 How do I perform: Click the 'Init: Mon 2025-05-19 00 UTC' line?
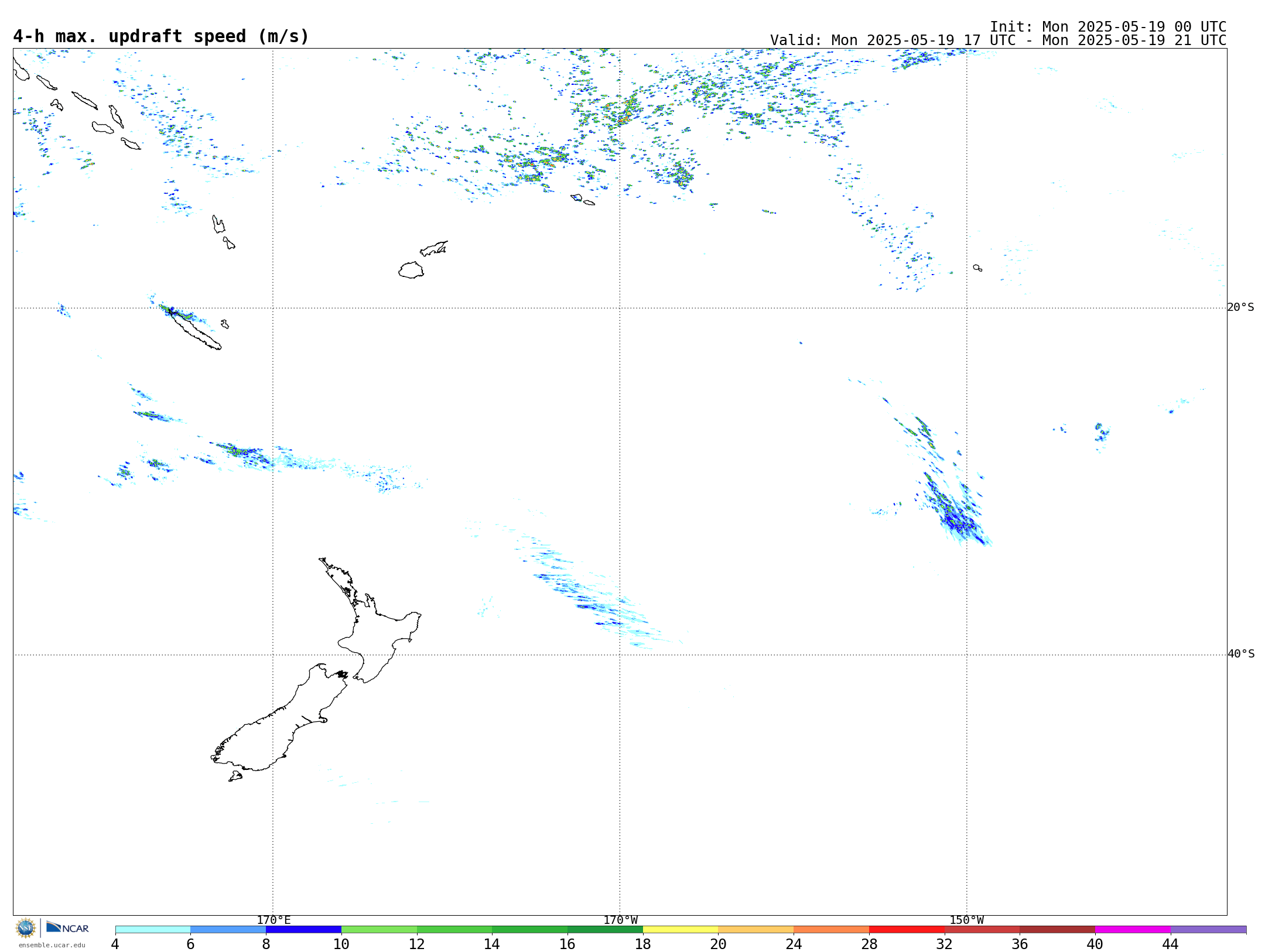(1108, 27)
